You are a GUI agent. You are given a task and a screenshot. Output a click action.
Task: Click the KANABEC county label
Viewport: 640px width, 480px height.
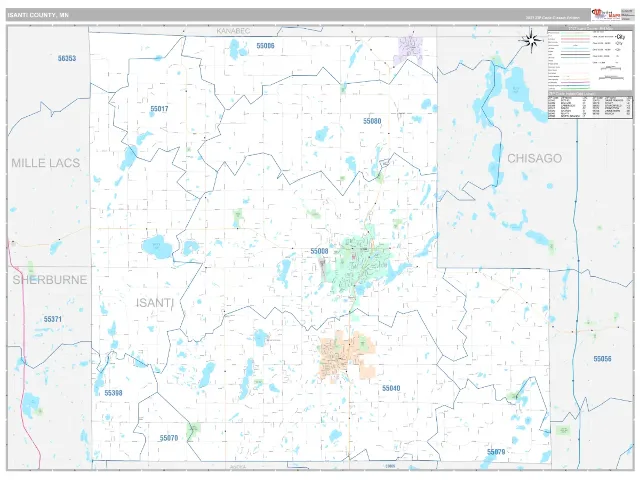tap(233, 31)
